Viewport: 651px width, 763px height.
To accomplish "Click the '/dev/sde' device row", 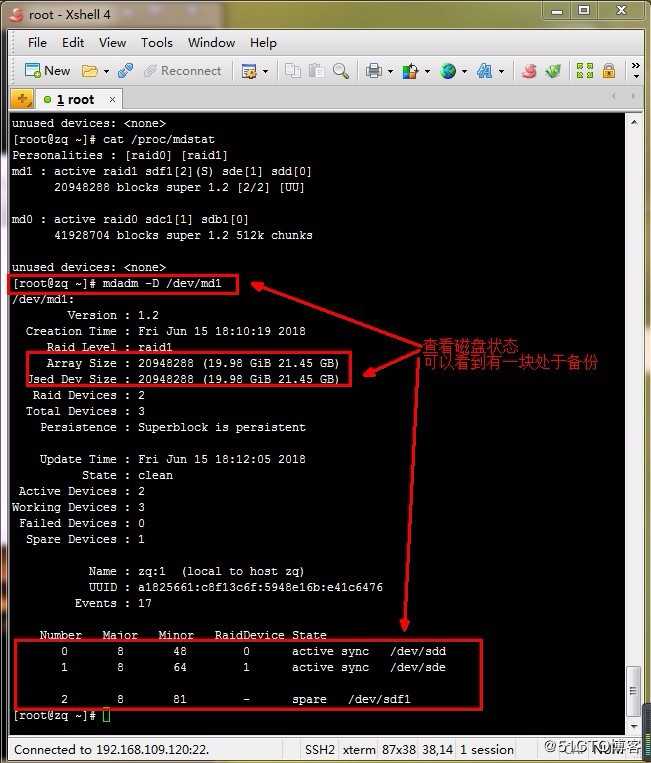I will click(x=253, y=667).
